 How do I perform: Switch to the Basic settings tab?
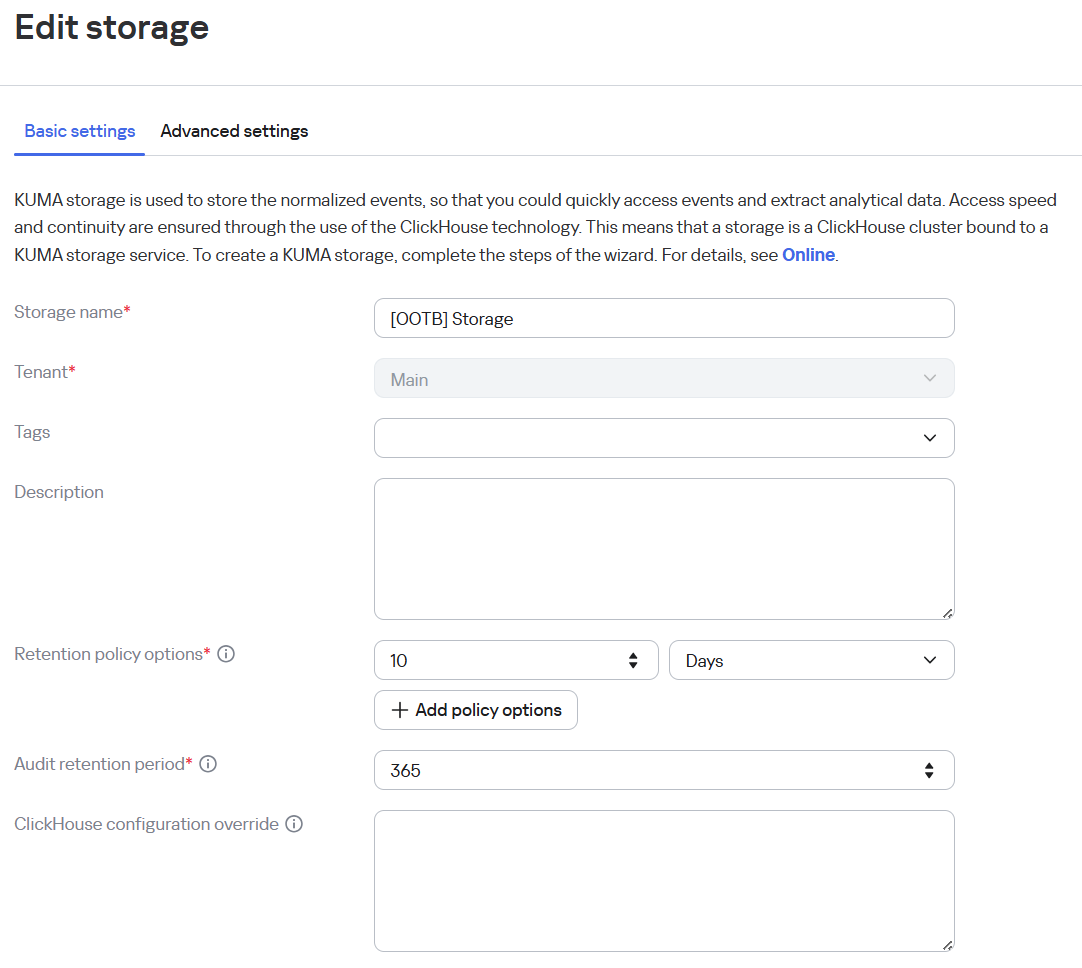(x=79, y=131)
